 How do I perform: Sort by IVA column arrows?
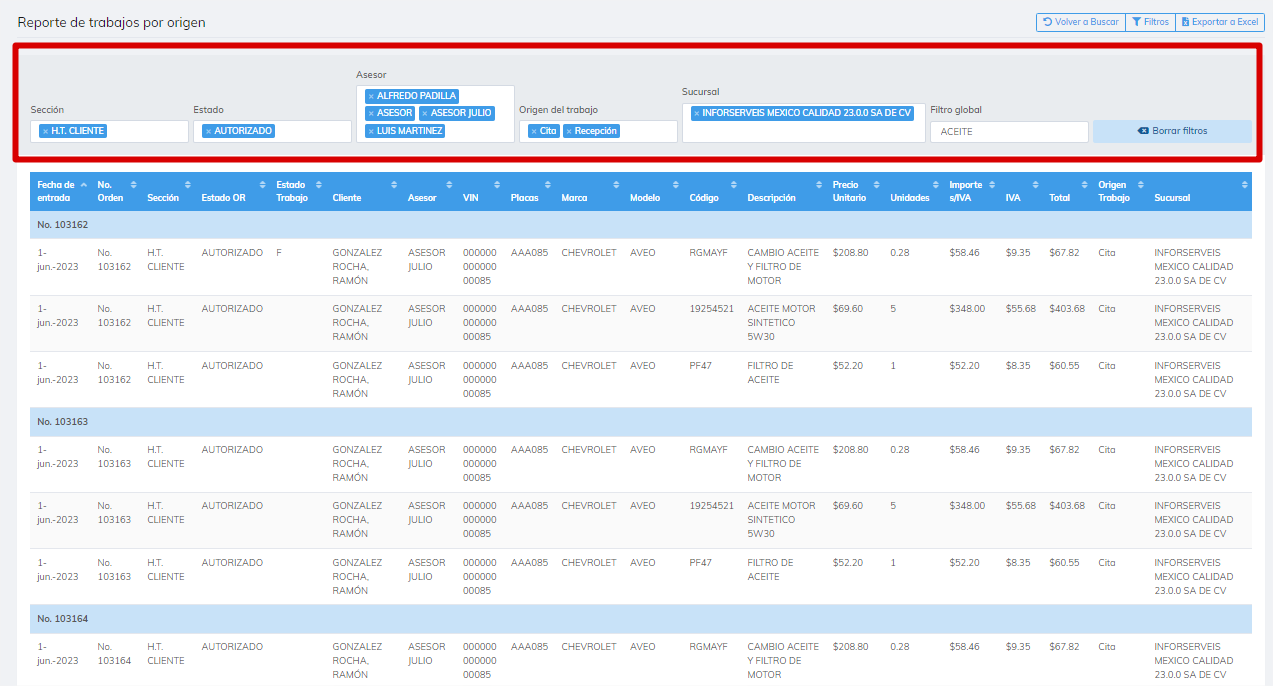click(1037, 185)
